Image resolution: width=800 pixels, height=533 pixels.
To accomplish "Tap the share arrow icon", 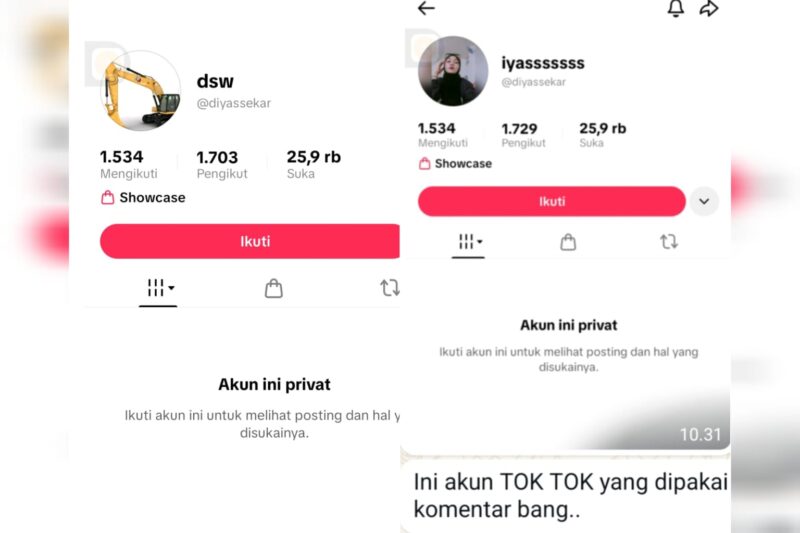I will 709,8.
